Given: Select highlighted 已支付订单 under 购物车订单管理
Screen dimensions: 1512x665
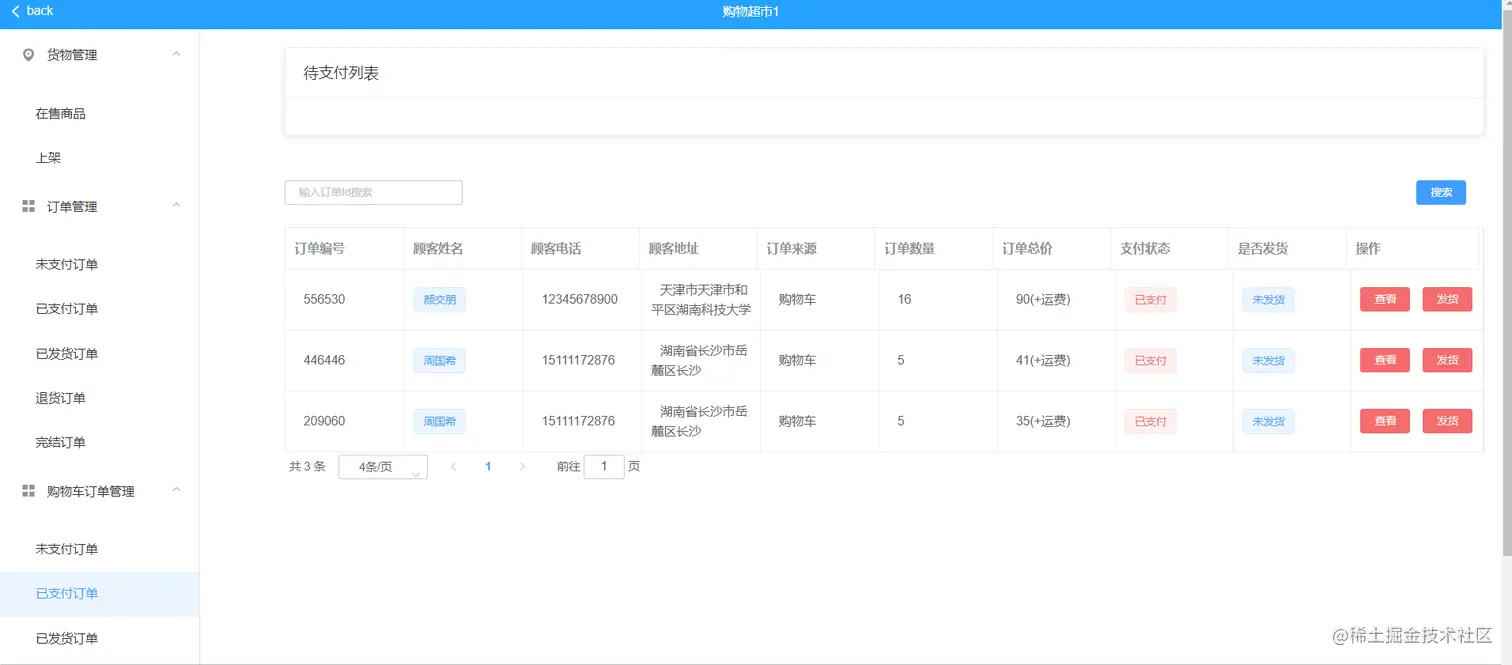Looking at the screenshot, I should [100, 594].
